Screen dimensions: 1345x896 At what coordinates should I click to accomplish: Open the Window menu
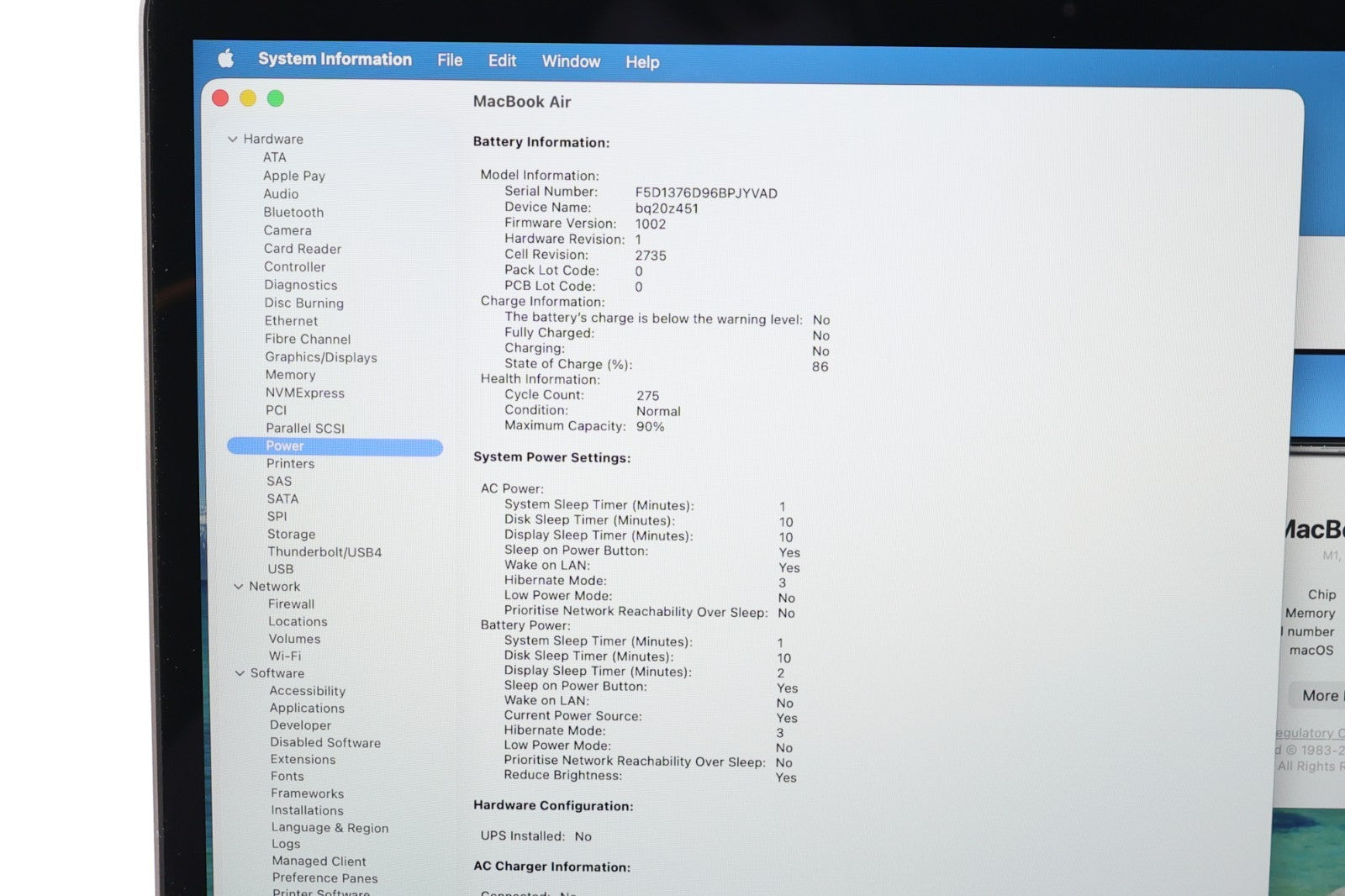coord(571,61)
